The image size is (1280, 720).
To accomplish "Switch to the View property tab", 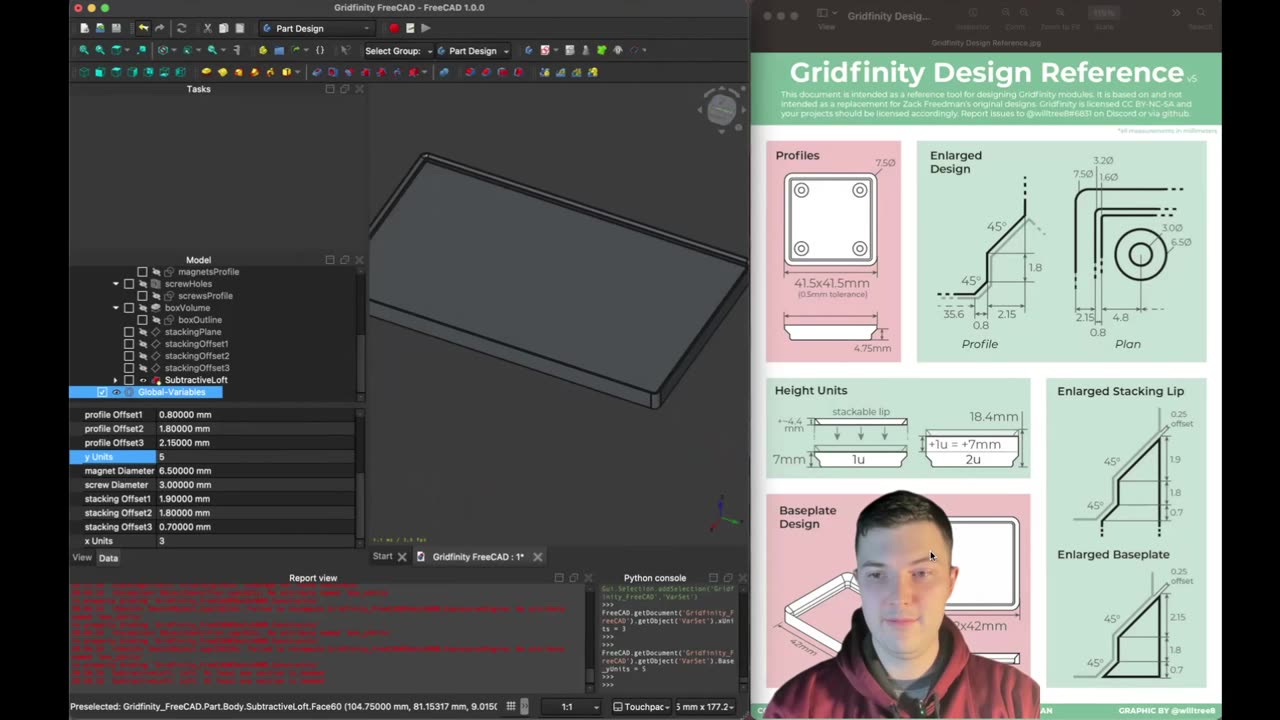I will pyautogui.click(x=82, y=558).
